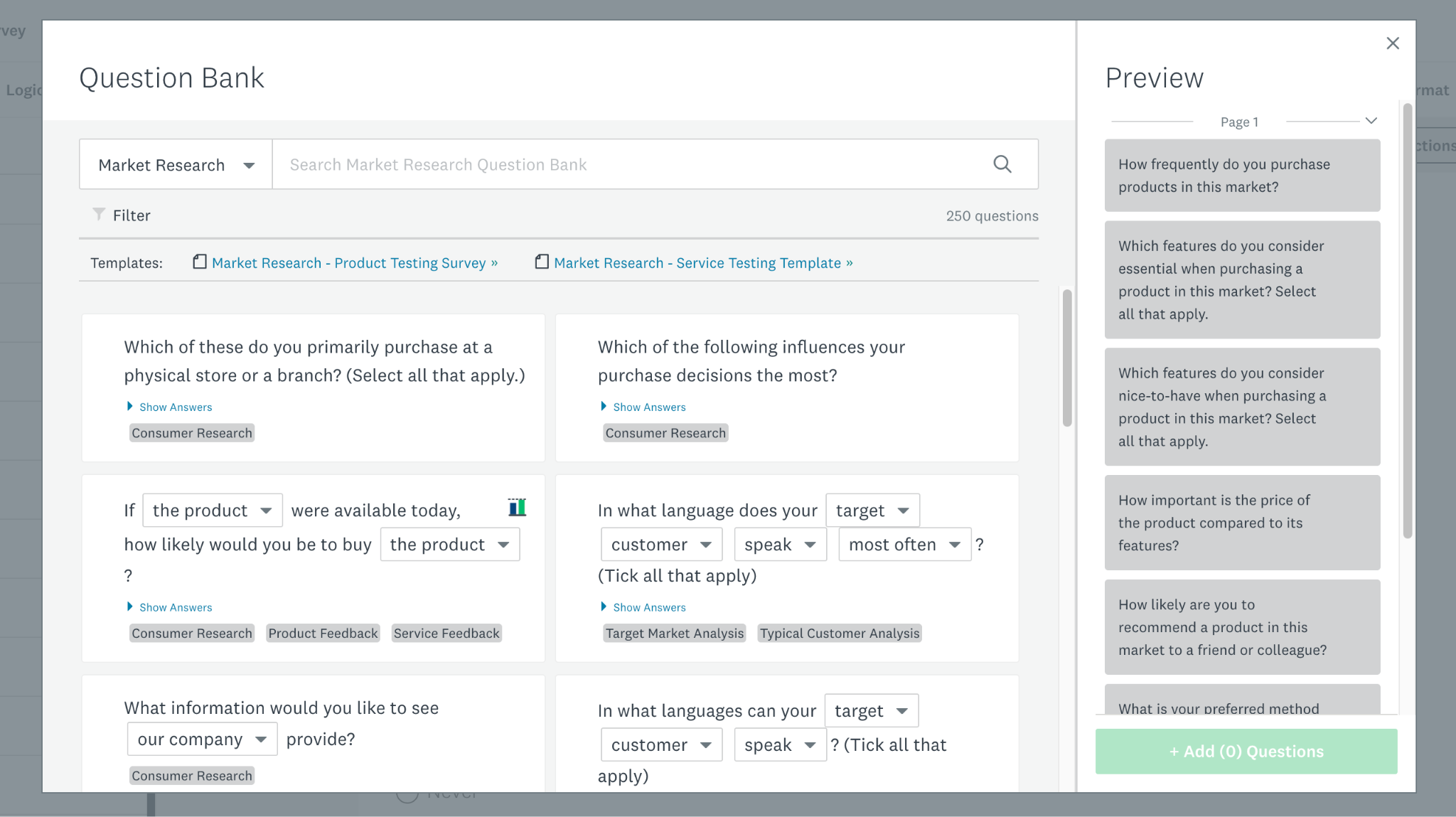Click the '250 questions' count text

pyautogui.click(x=992, y=216)
